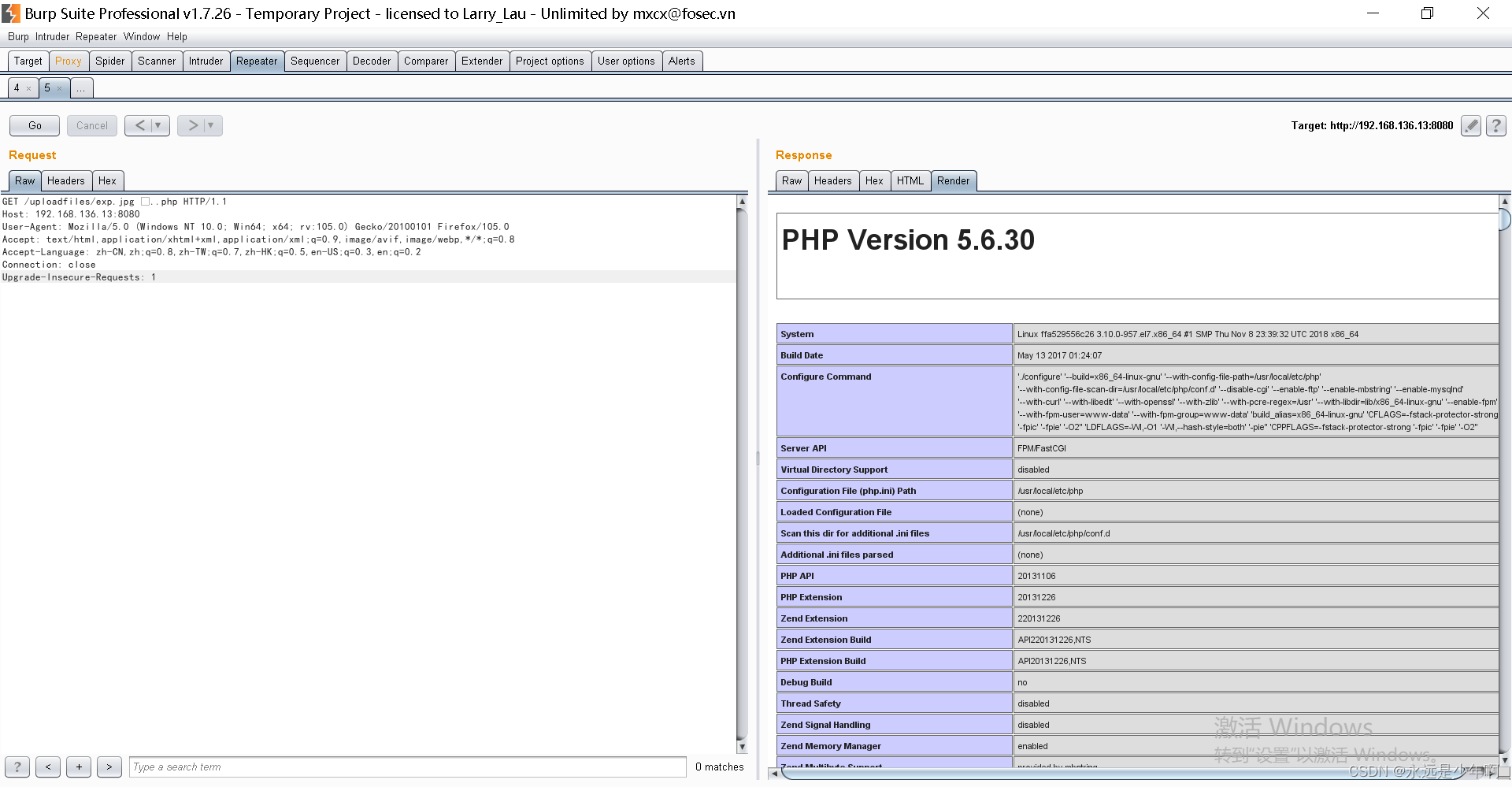Show the response Headers view
The width and height of the screenshot is (1512, 787).
(833, 180)
